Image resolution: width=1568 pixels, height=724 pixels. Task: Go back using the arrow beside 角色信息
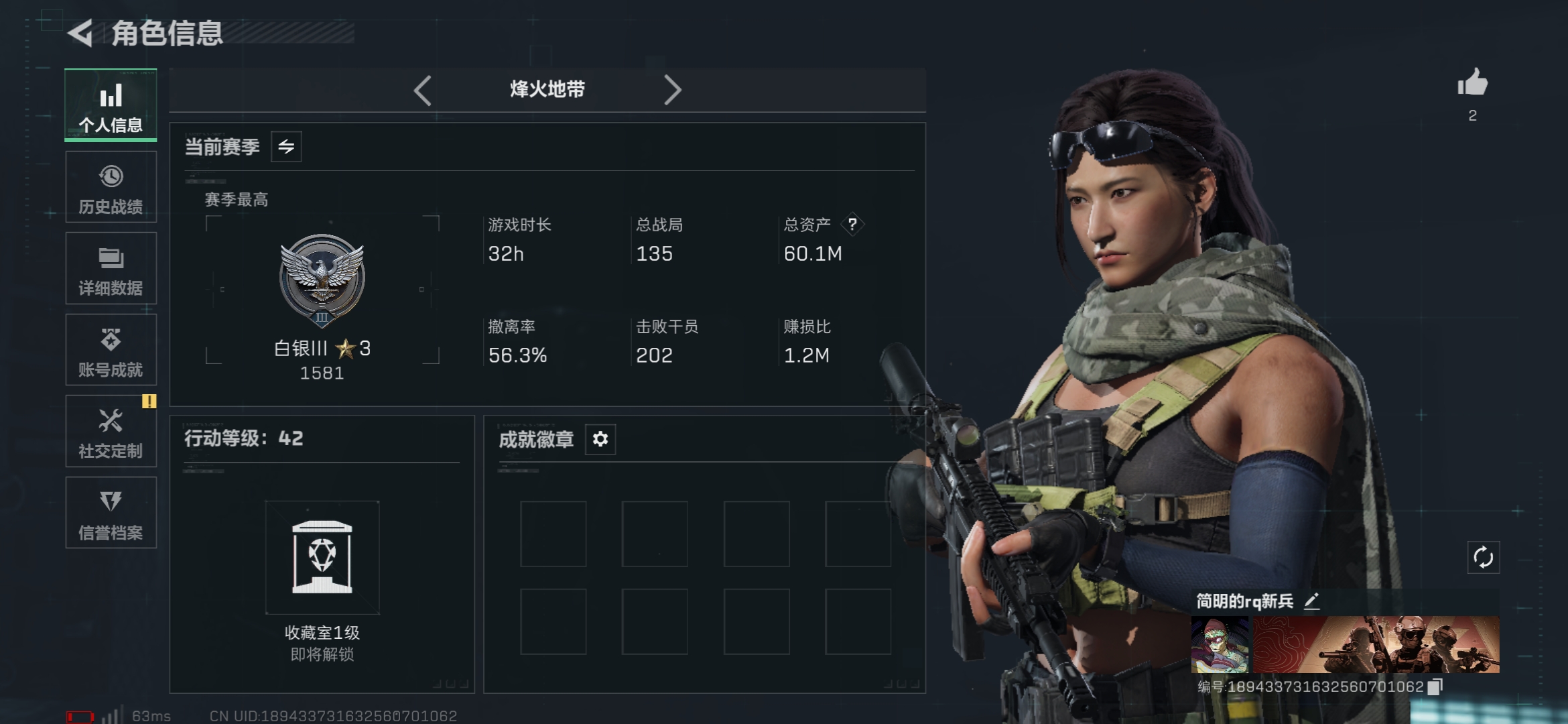click(x=80, y=33)
